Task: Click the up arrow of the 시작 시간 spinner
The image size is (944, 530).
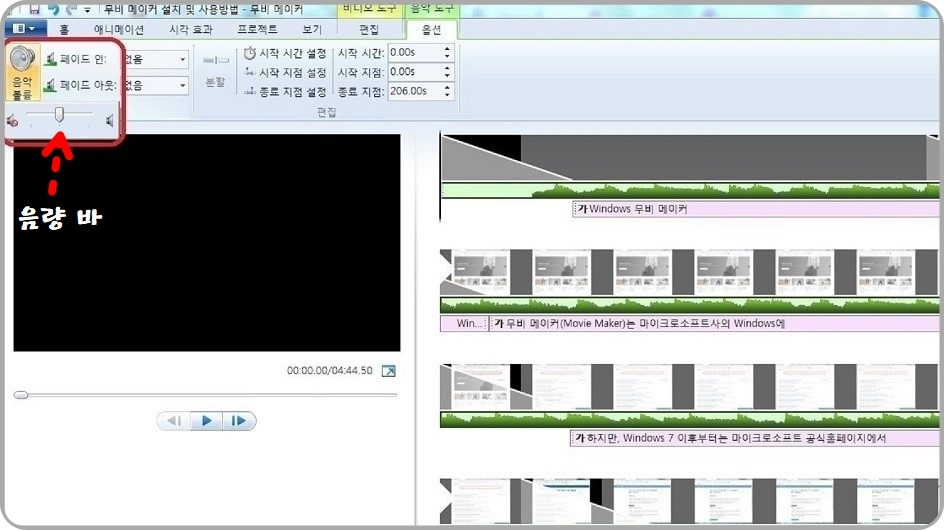Action: pyautogui.click(x=447, y=49)
